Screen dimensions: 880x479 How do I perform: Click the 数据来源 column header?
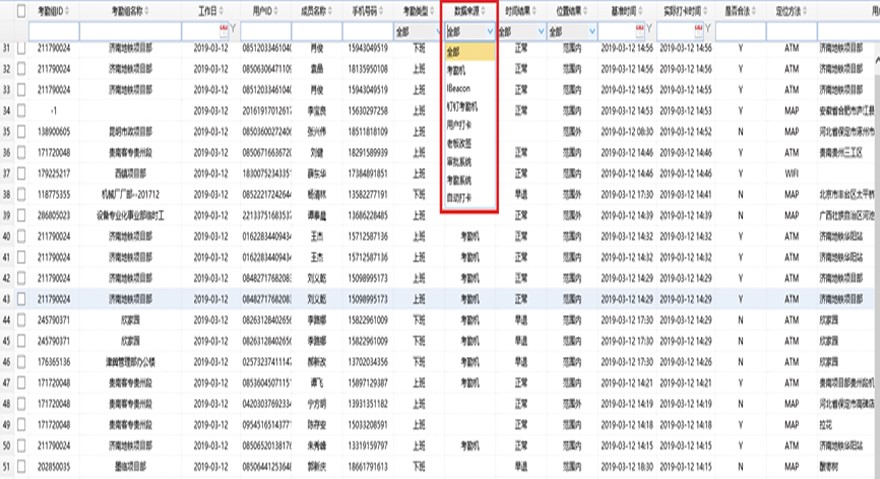click(x=467, y=9)
